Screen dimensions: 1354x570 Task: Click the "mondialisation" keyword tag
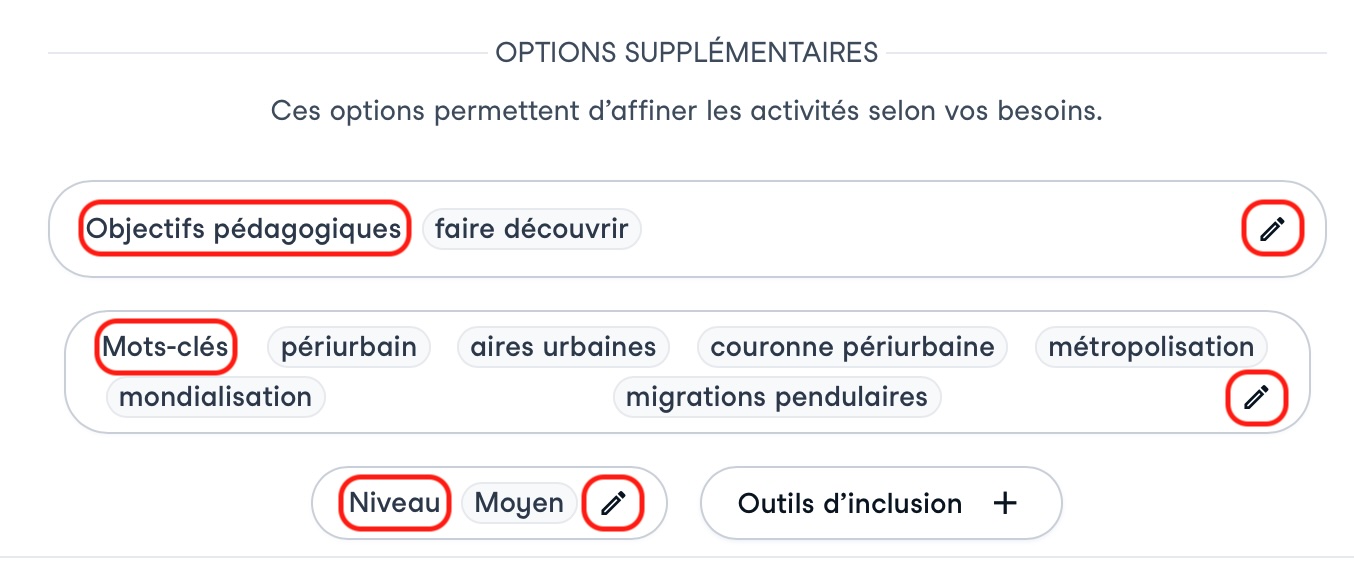coord(215,397)
